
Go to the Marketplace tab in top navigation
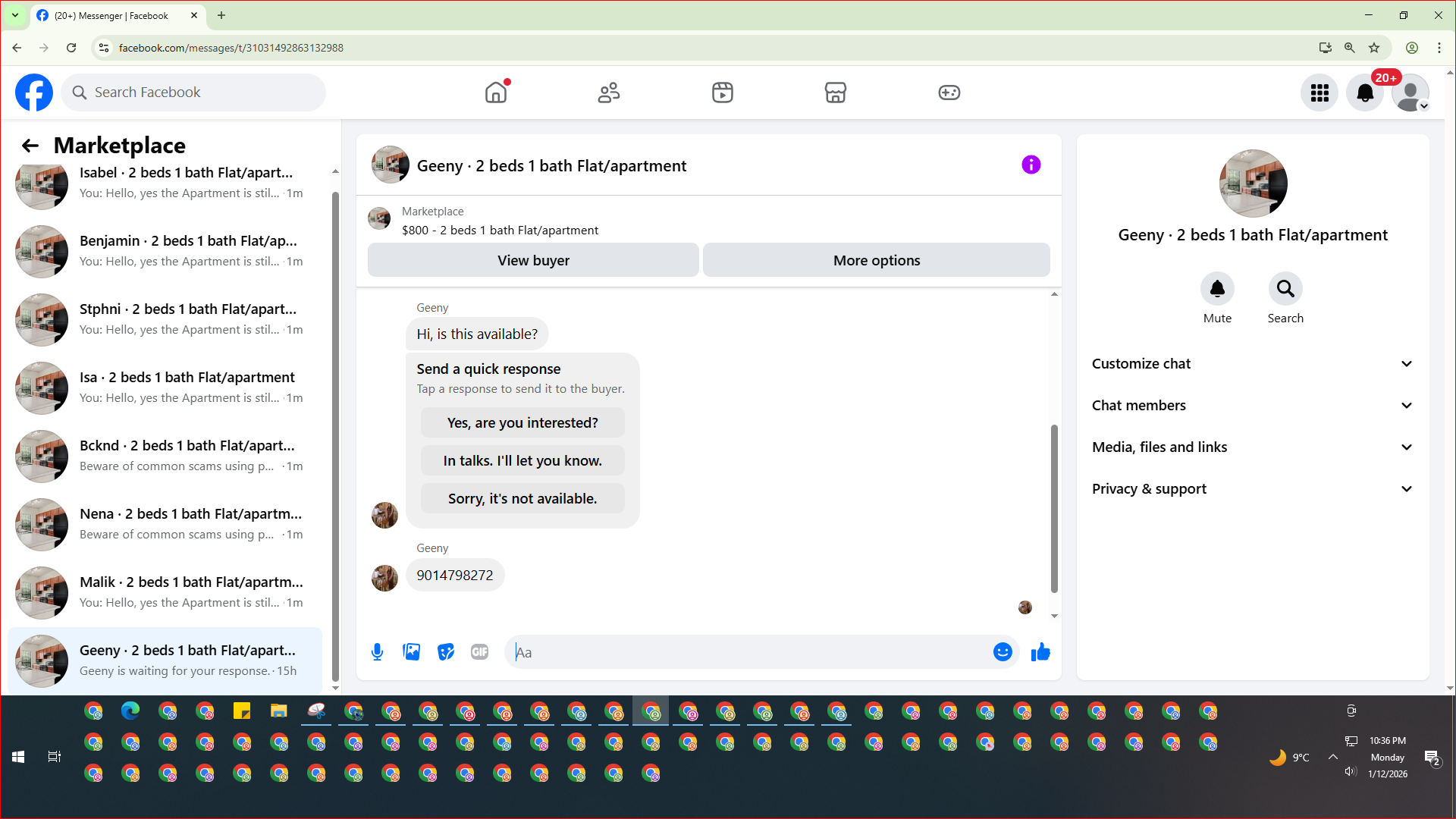(x=835, y=93)
